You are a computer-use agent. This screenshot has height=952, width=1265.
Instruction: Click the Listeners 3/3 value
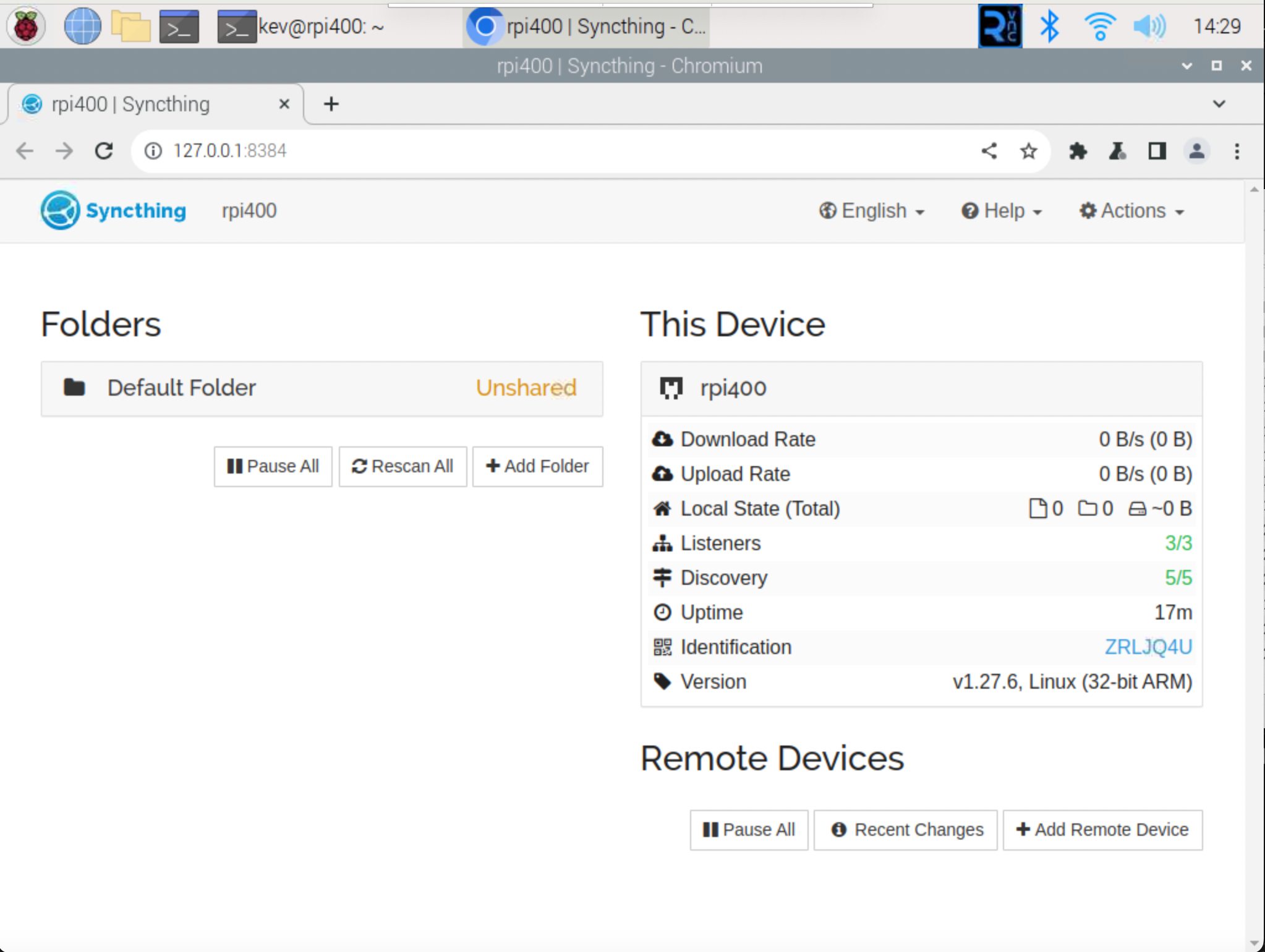click(x=1178, y=543)
